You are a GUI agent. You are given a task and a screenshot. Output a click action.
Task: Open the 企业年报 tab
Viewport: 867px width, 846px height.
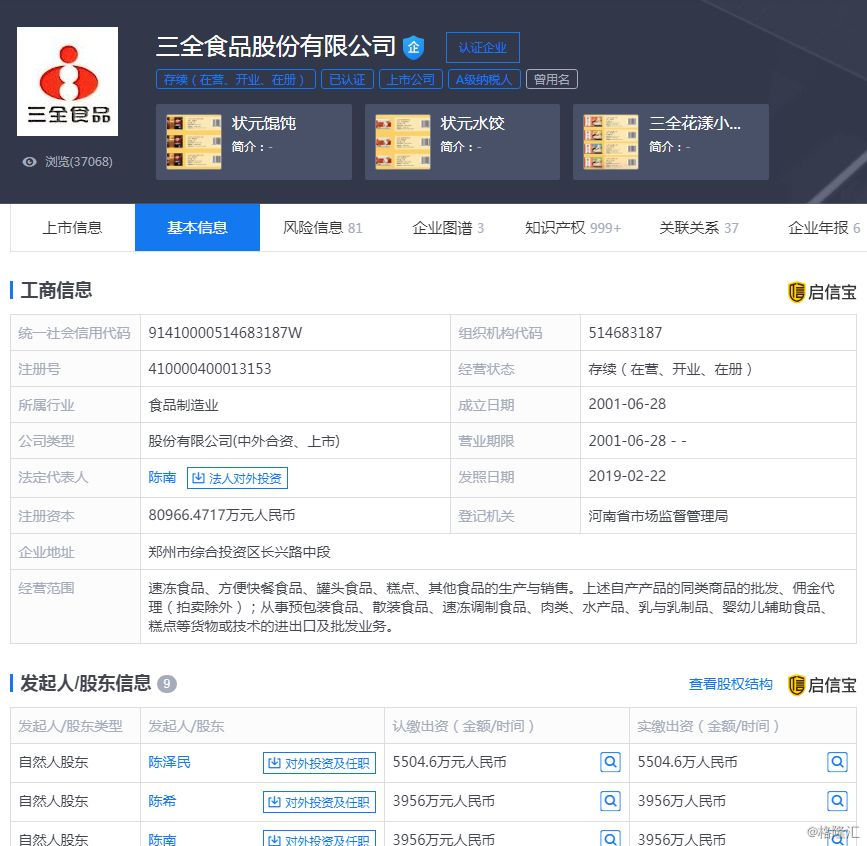(x=824, y=228)
